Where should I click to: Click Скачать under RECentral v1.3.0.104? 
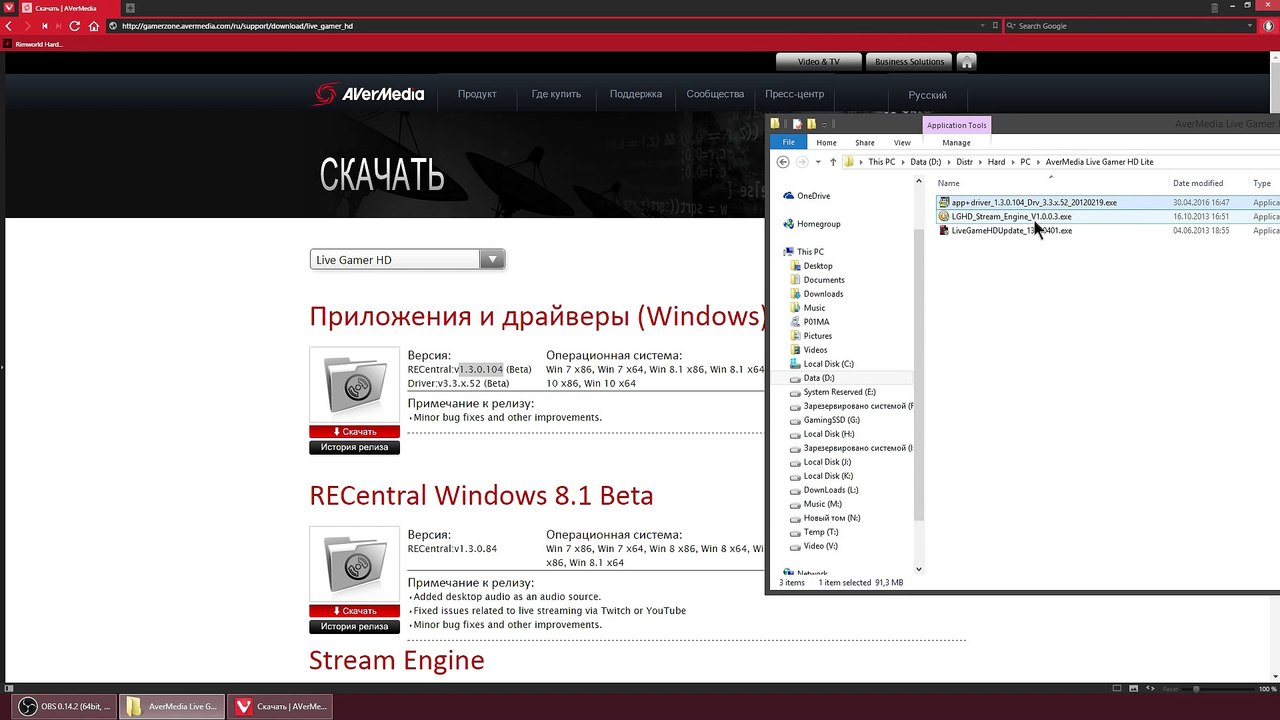pos(354,432)
